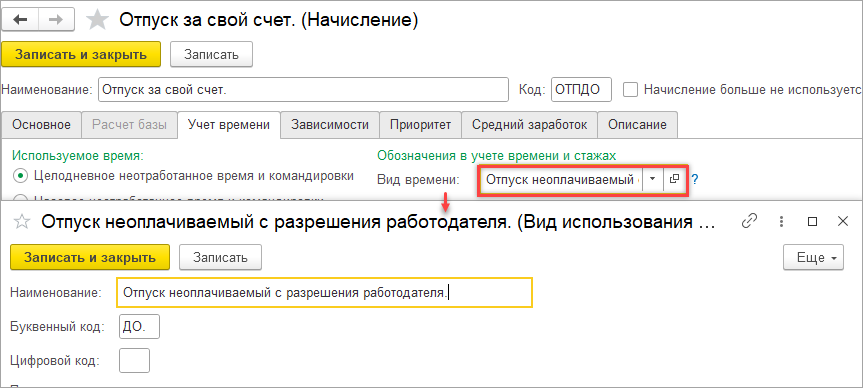Screen dimensions: 863x388
Task: Open the Зависимости tab
Action: point(330,124)
